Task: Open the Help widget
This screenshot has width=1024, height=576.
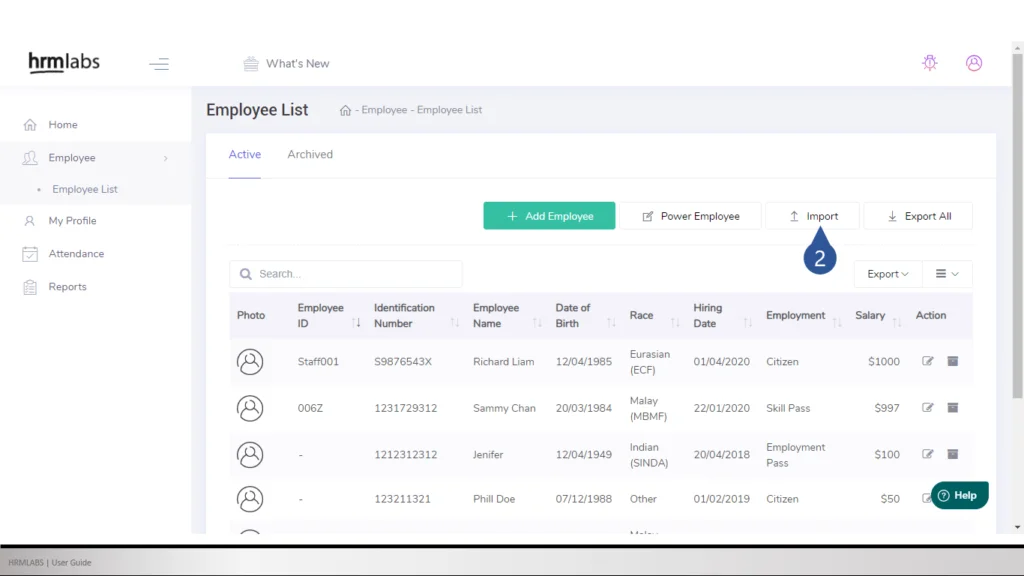Action: coord(958,495)
